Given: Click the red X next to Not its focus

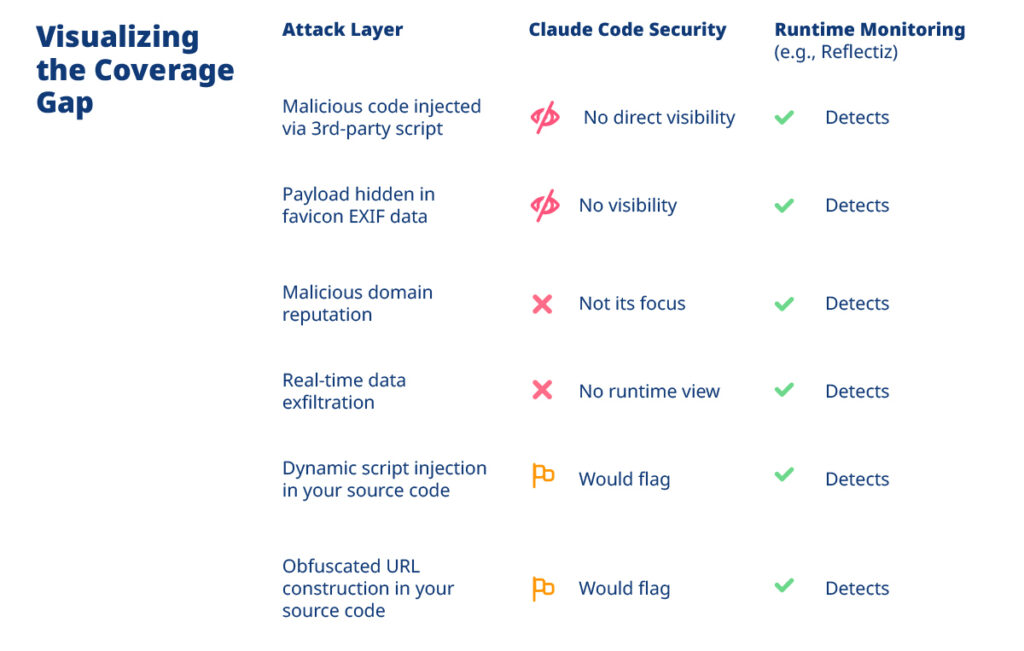Looking at the screenshot, I should click(542, 304).
